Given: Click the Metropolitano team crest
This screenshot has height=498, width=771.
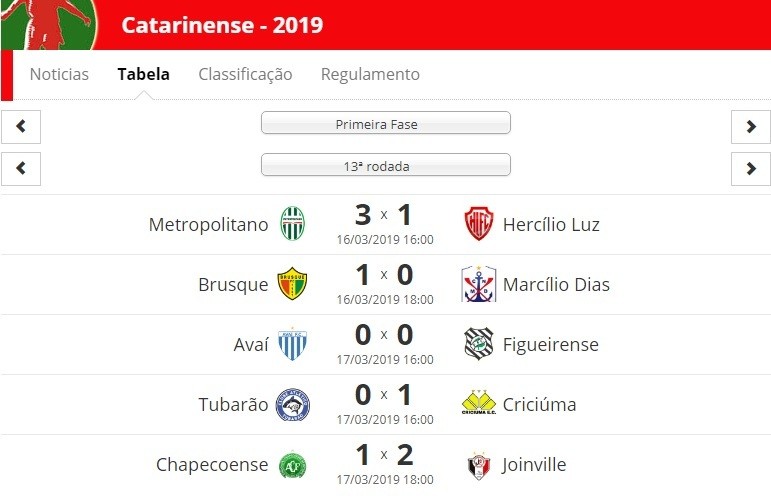Looking at the screenshot, I should click(293, 224).
